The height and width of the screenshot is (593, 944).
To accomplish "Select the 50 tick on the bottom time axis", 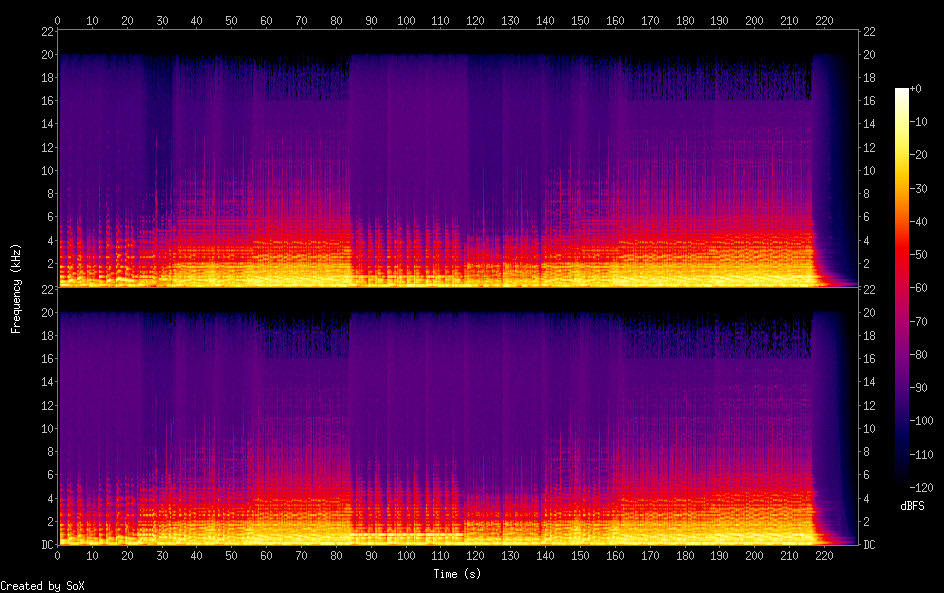I will [232, 555].
